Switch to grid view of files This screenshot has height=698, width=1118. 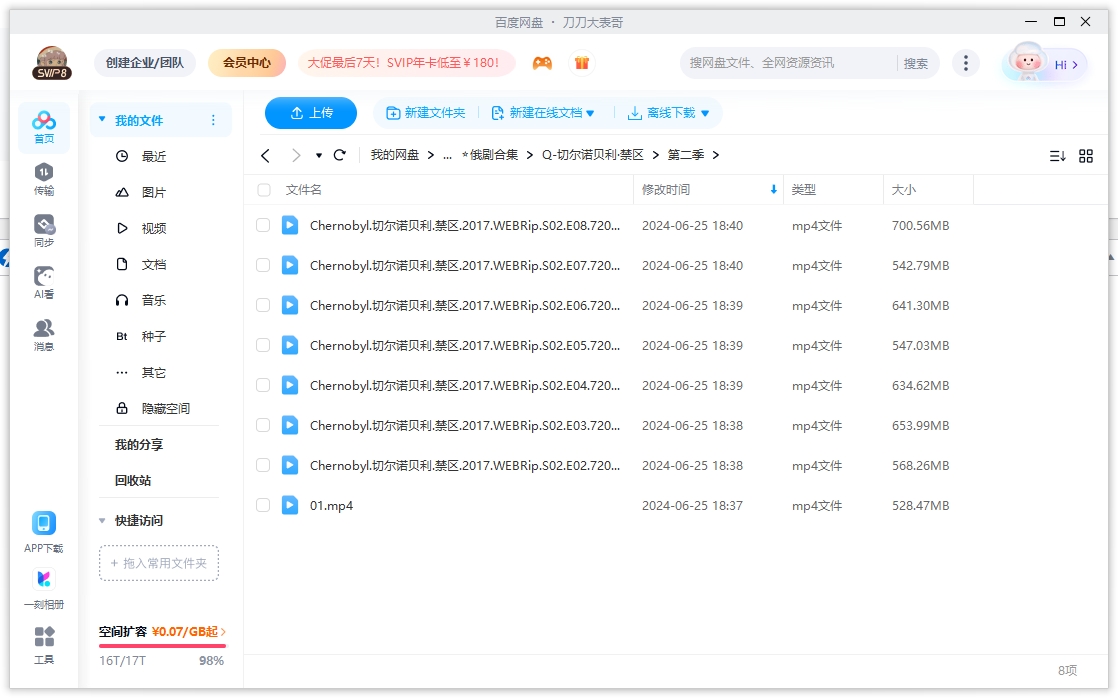pos(1088,155)
